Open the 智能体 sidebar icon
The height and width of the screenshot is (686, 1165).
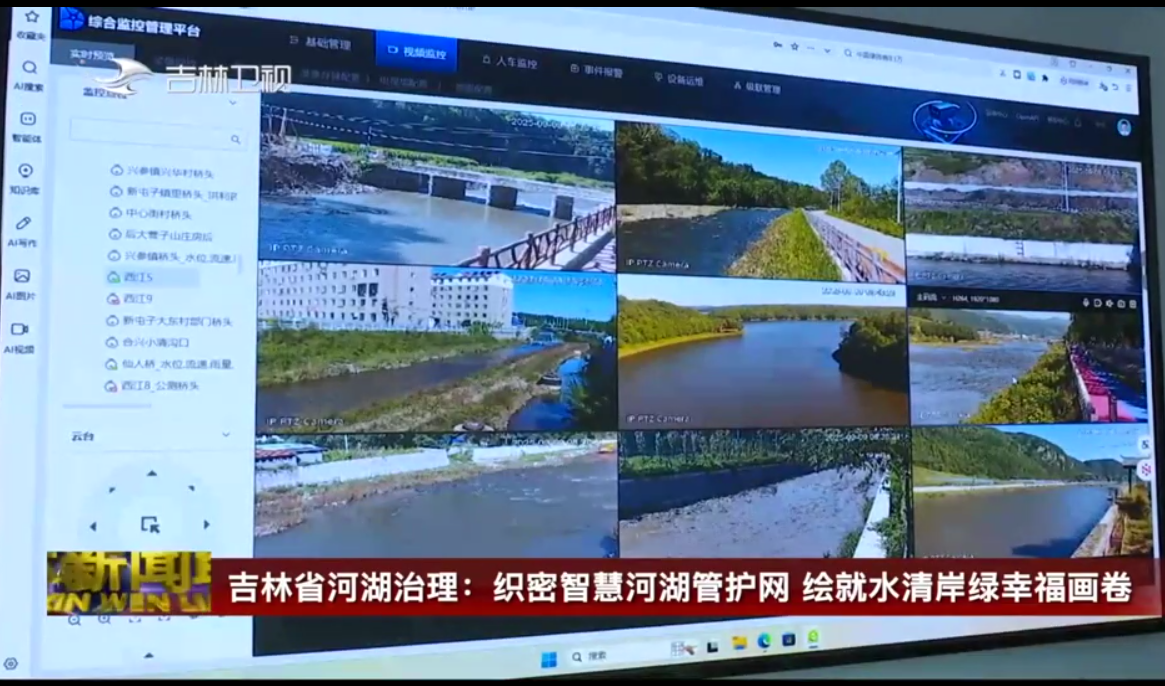tap(27, 119)
